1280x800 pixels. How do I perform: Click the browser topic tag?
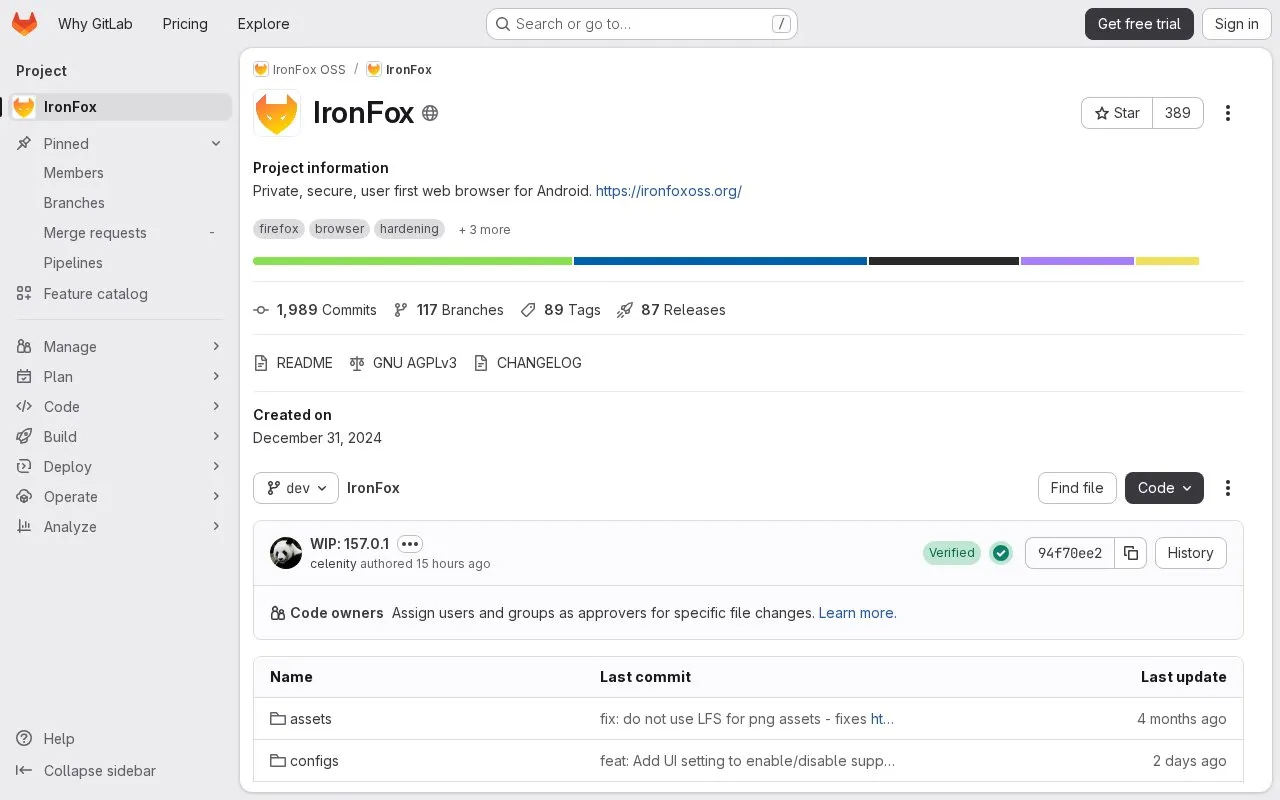click(340, 229)
